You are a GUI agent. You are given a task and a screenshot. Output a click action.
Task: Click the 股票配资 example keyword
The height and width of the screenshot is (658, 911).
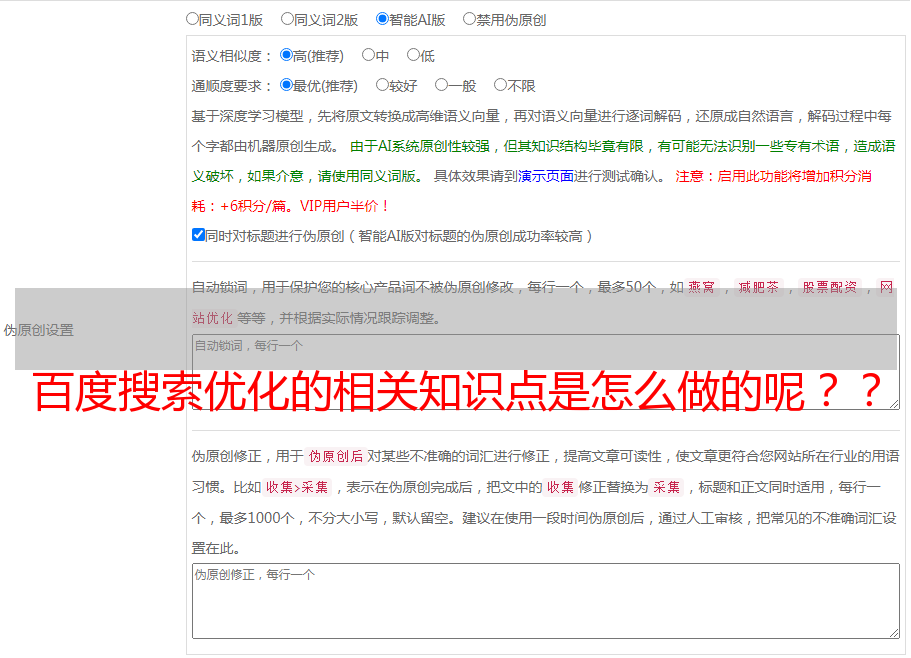pyautogui.click(x=829, y=287)
